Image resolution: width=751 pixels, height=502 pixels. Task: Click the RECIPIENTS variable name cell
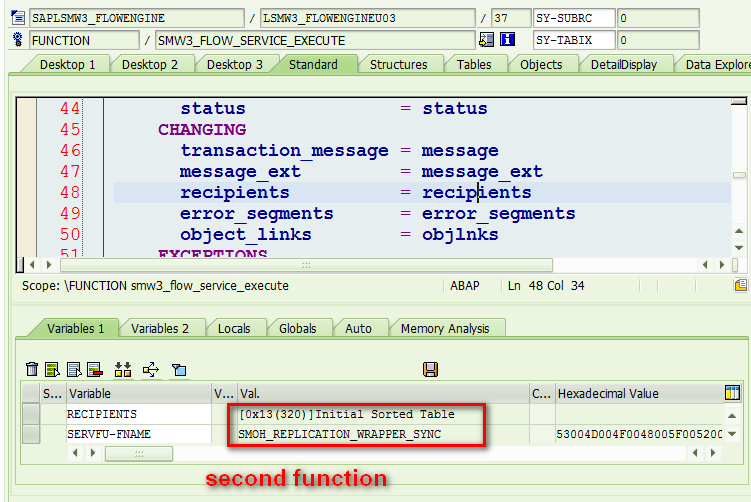[x=138, y=414]
